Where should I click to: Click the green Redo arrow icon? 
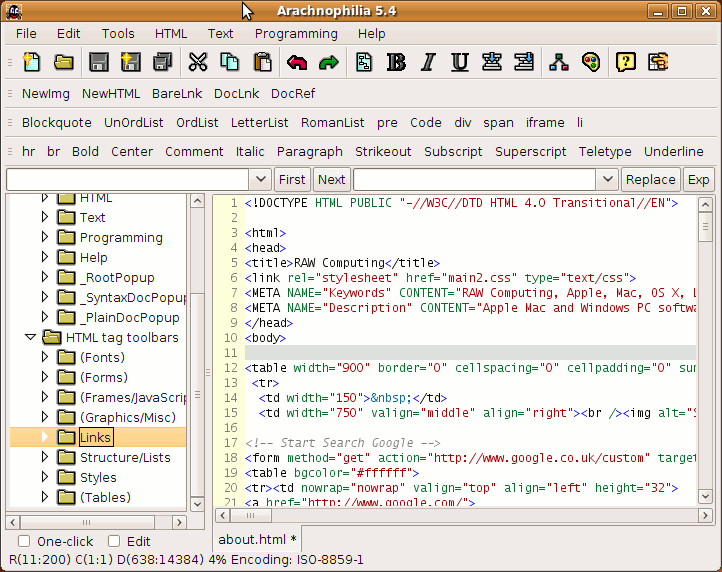click(x=329, y=62)
